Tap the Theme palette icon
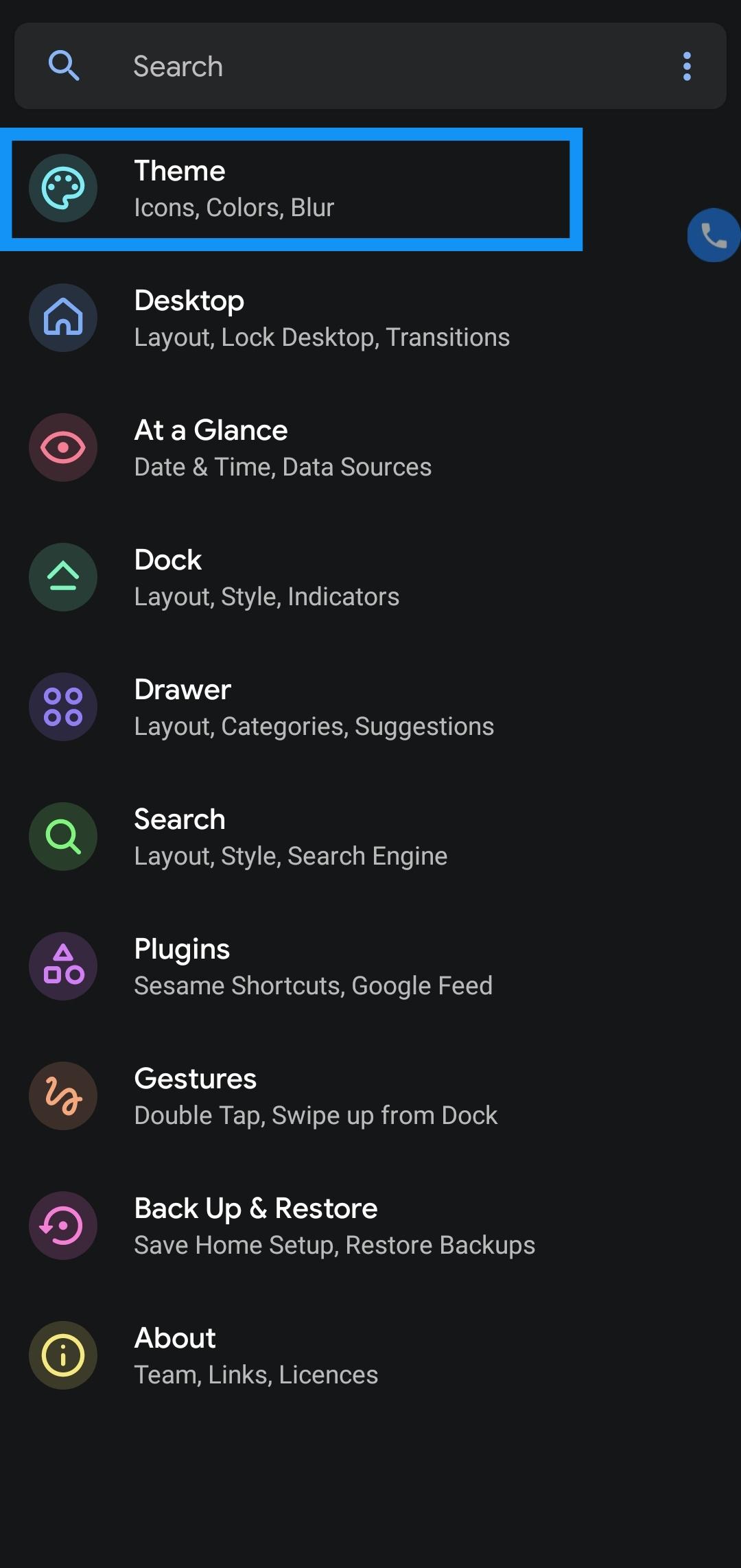Screen dimensions: 741x1568 pos(63,188)
